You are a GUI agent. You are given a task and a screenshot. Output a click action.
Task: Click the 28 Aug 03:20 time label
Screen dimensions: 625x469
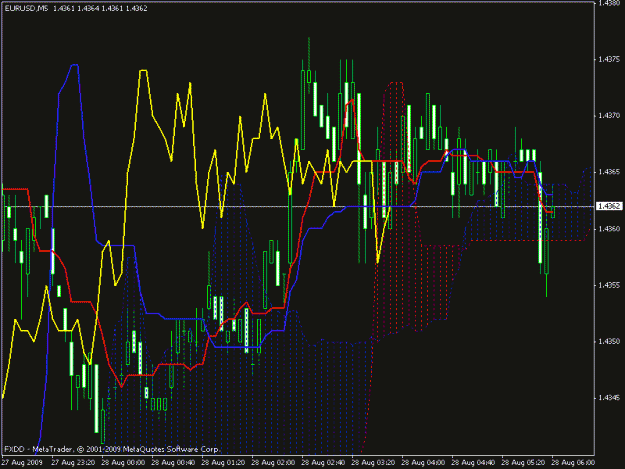tap(373, 463)
